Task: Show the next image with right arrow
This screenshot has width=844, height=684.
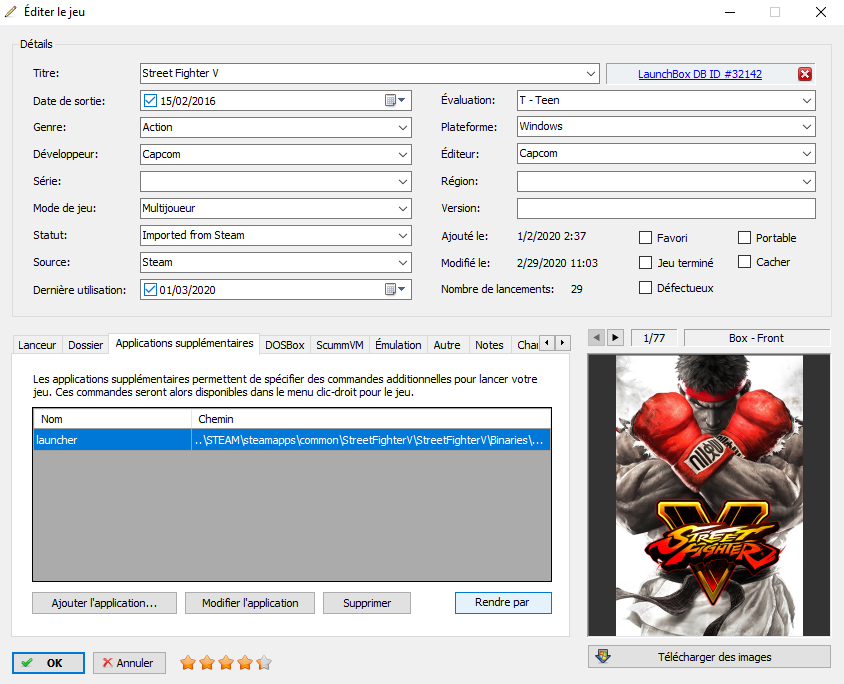Action: point(615,338)
